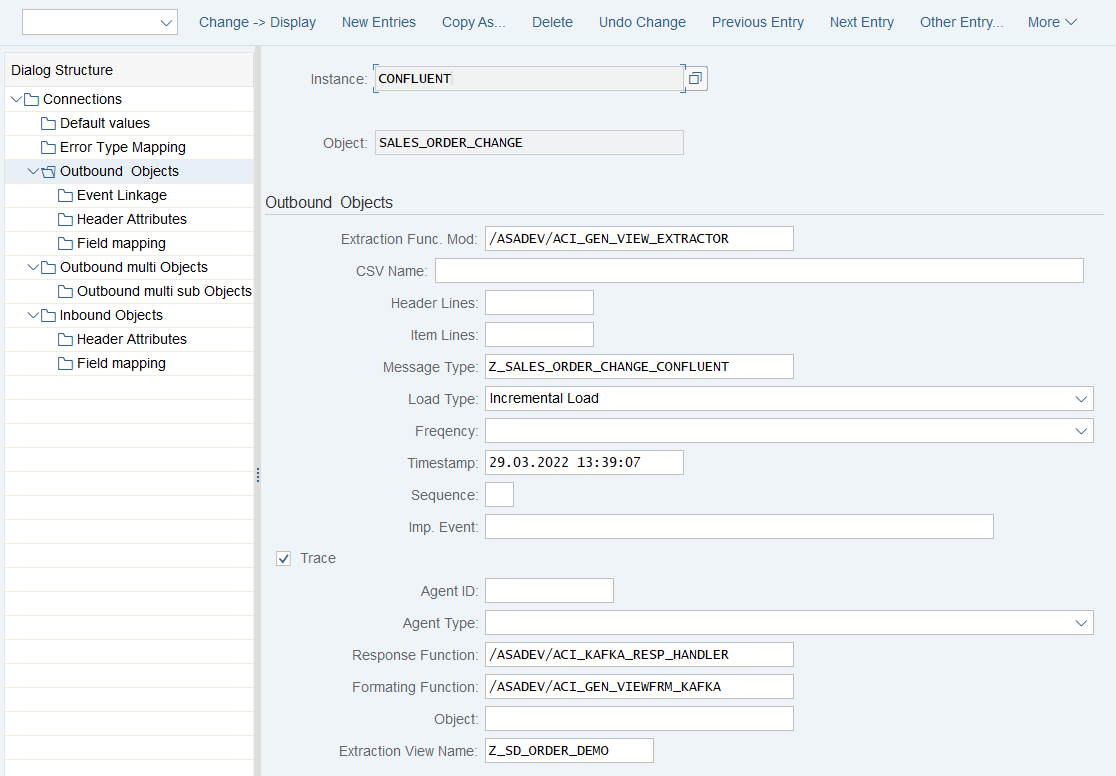Click the Outbound multi Objects folder icon
The image size is (1116, 776).
[48, 267]
